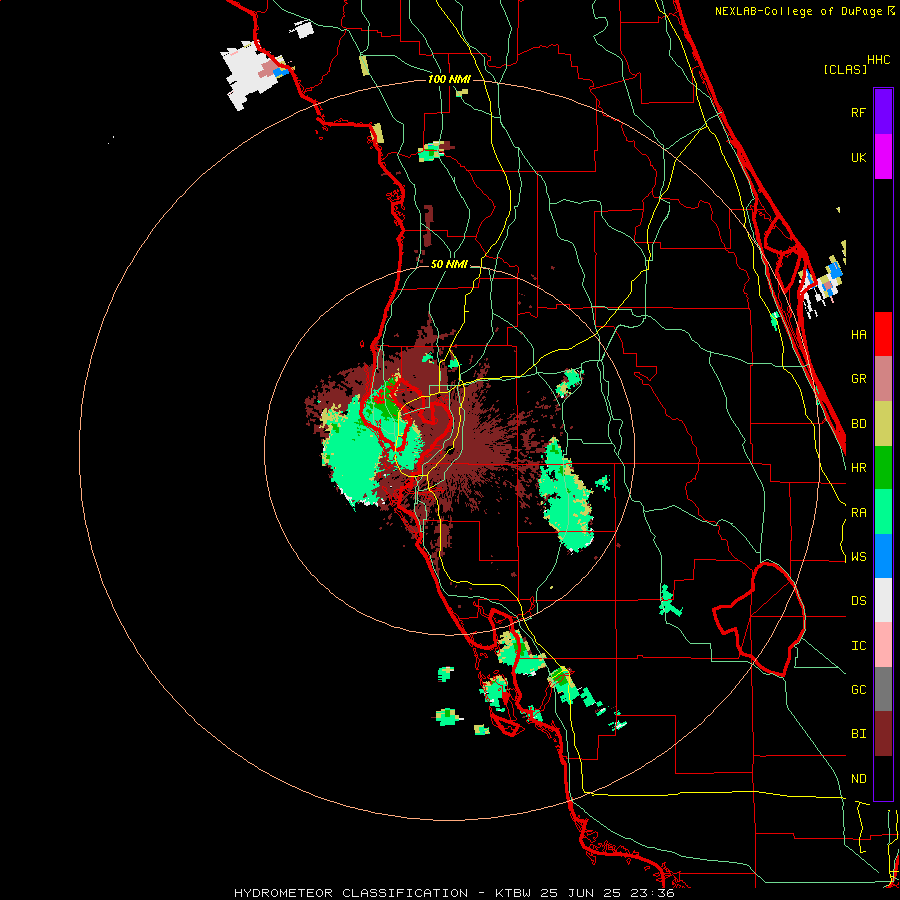Click the UK legend label
Screen dimensions: 900x900
point(858,157)
